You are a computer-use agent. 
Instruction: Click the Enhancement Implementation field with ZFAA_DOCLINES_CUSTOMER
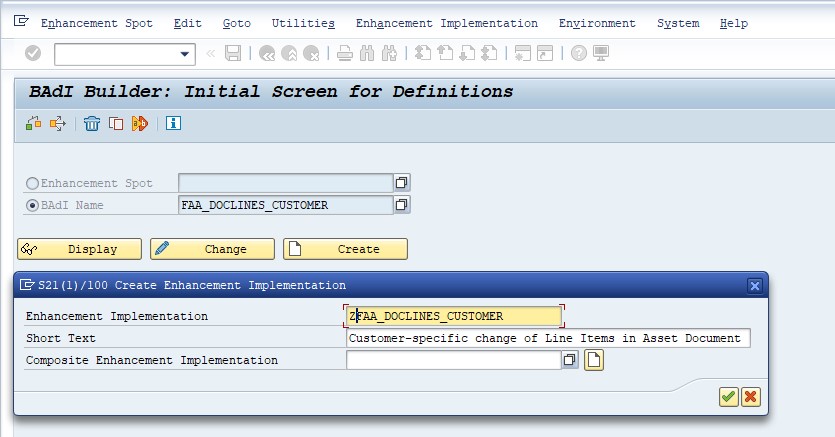454,316
